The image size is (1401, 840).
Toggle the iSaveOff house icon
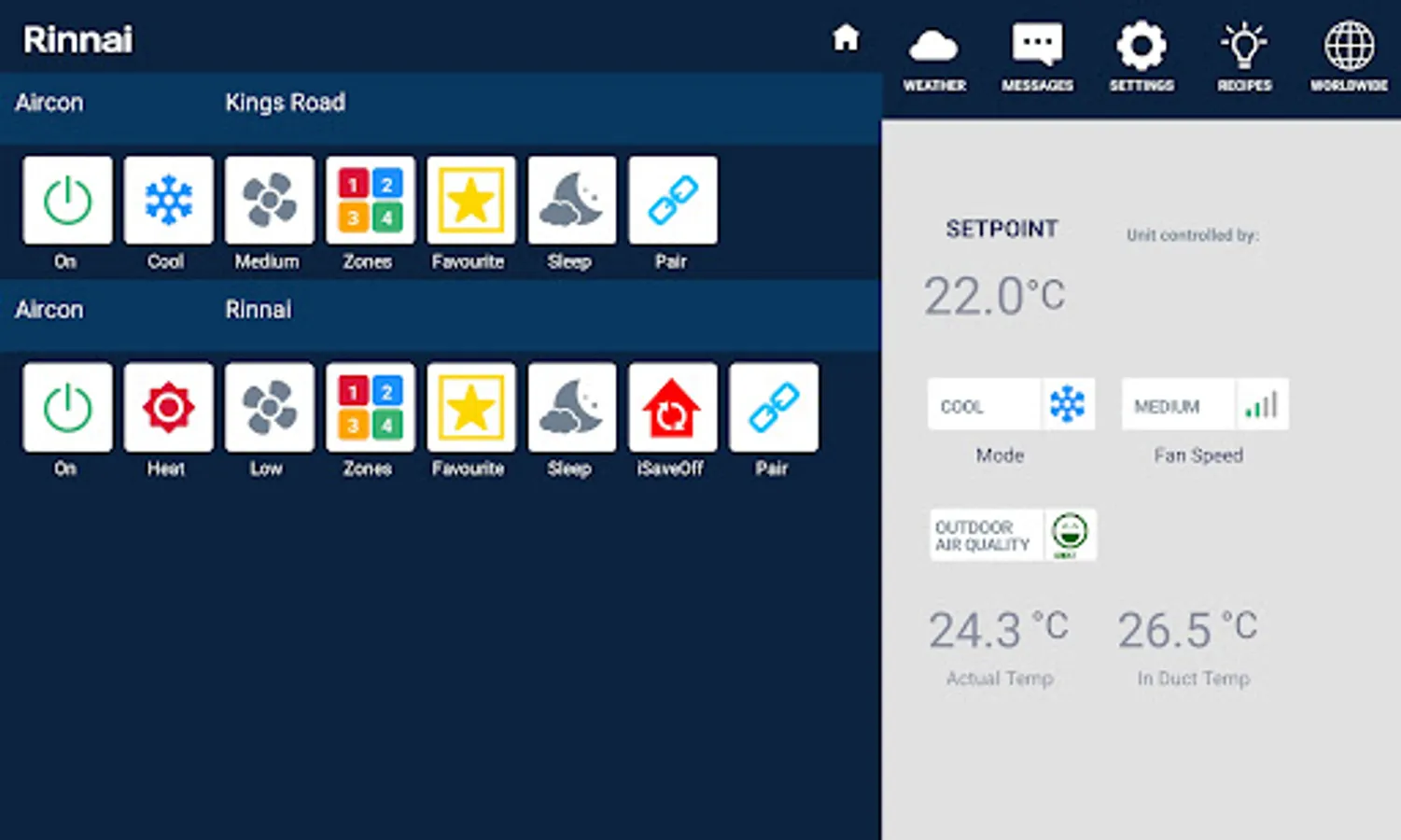coord(673,408)
